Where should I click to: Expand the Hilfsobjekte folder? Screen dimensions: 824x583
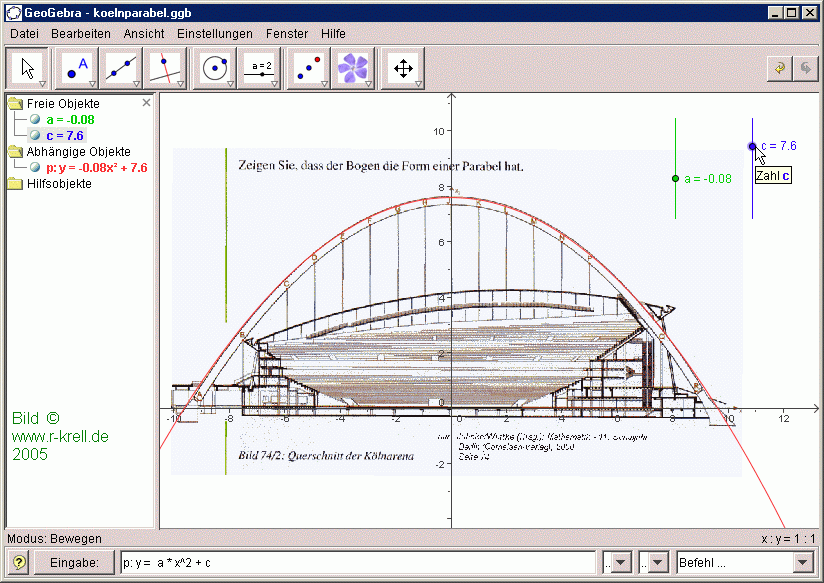click(15, 184)
